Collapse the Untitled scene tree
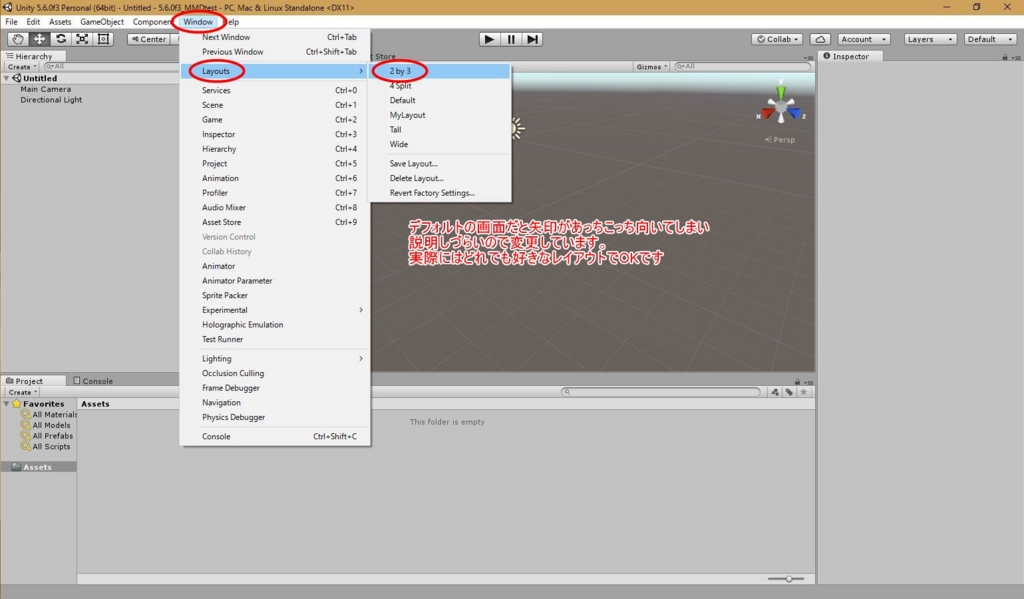1024x599 pixels. (x=7, y=78)
